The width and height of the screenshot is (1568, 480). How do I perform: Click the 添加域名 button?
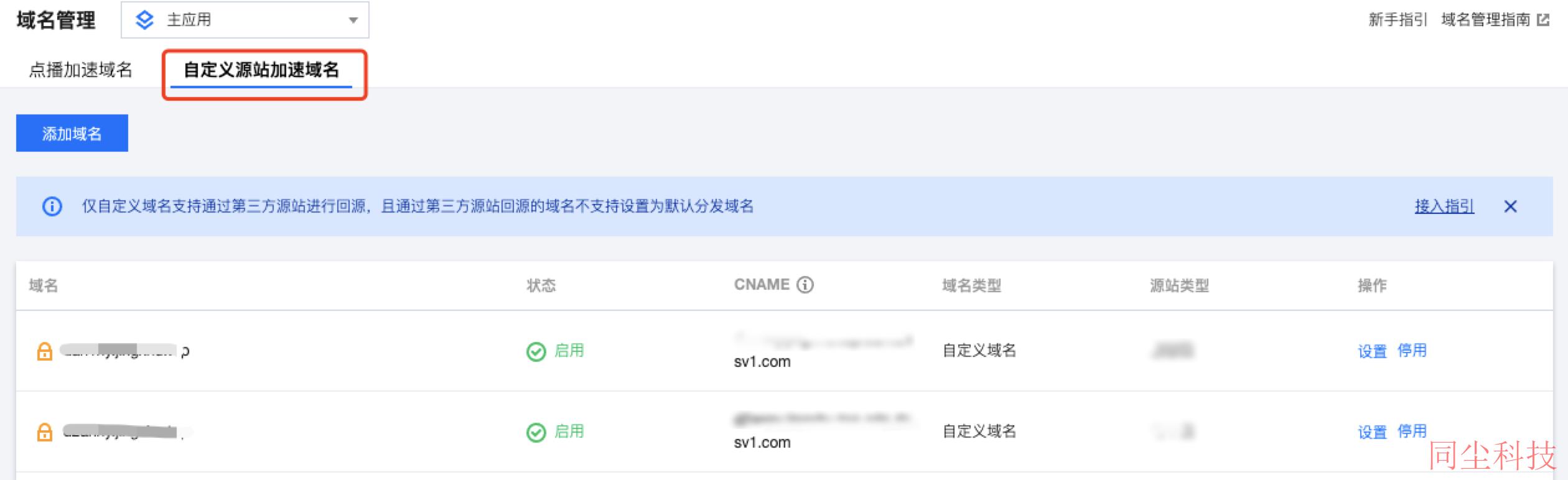72,133
